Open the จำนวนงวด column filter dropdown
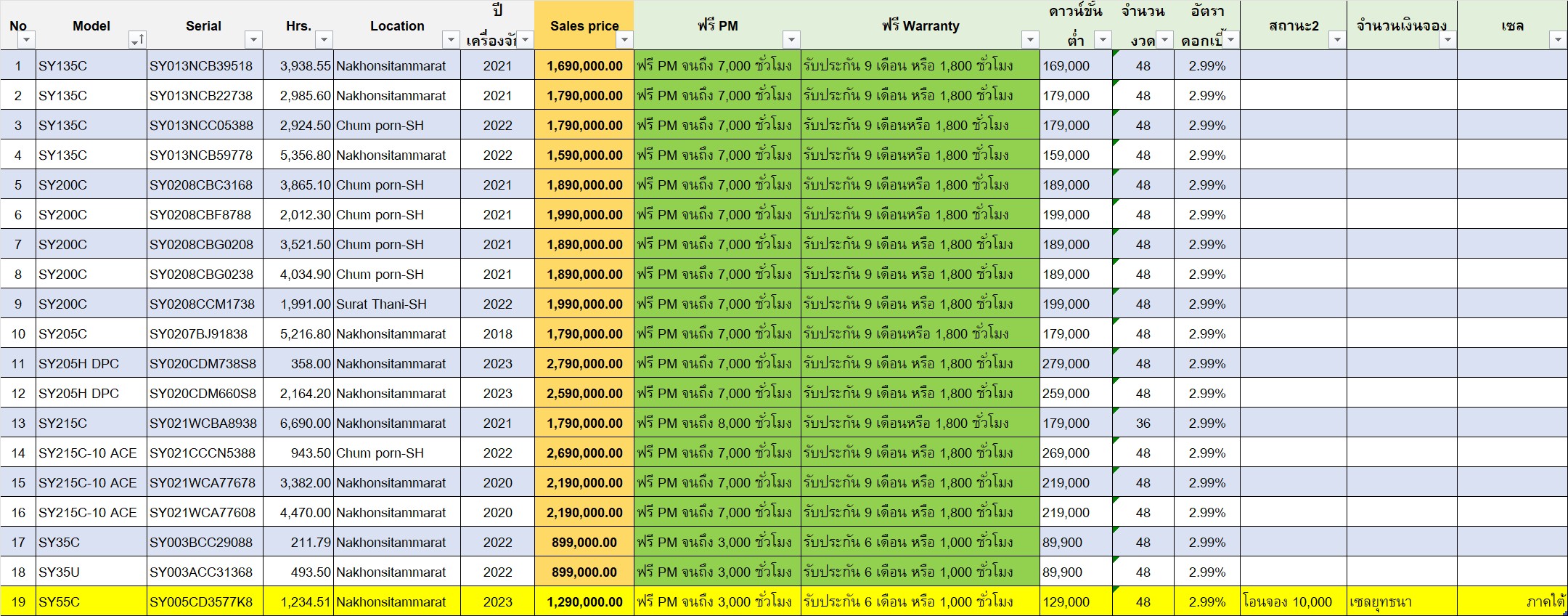 pos(1164,40)
